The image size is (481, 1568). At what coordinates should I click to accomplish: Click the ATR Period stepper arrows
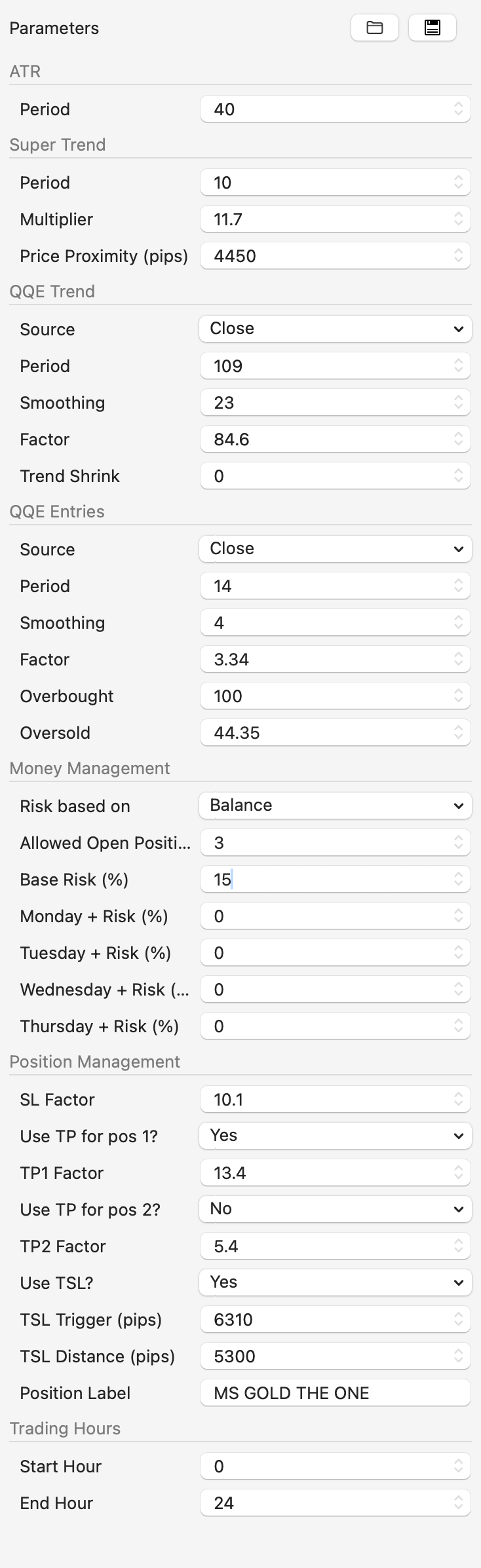459,109
